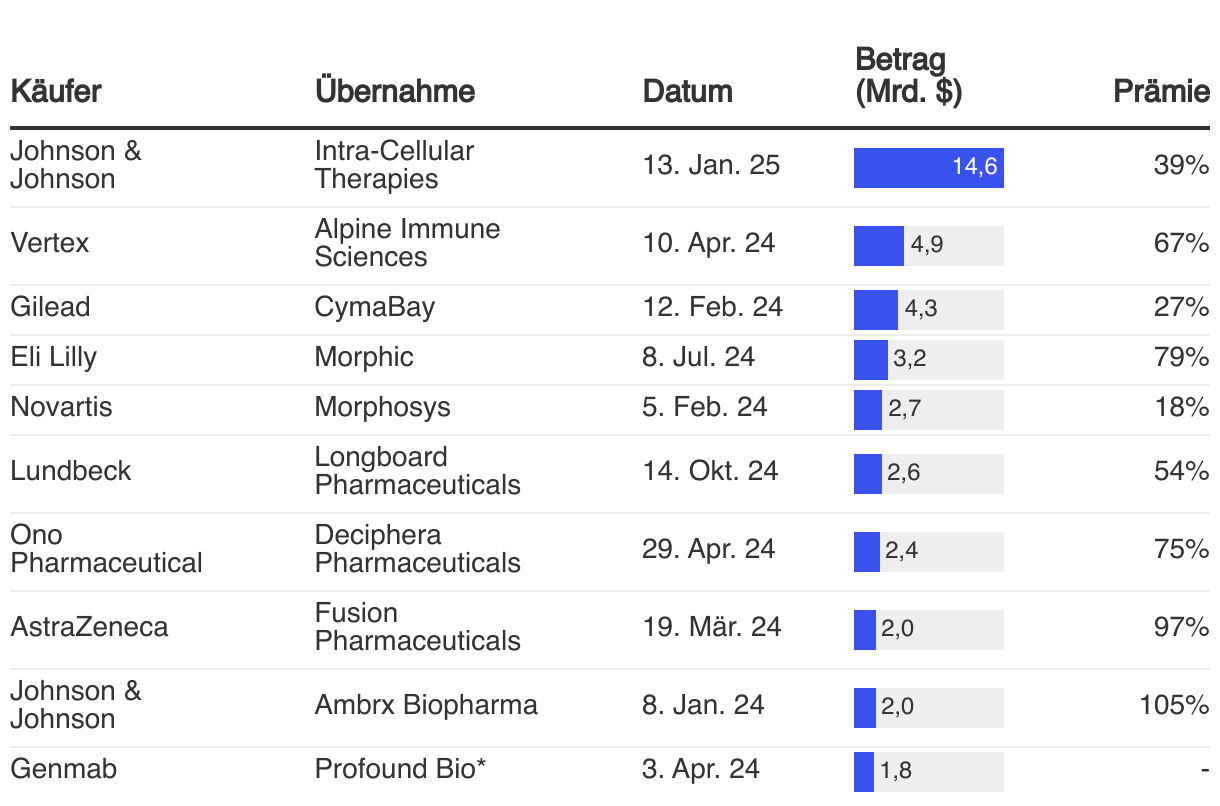Select the Lundbeck buyer cell
This screenshot has width=1220, height=806.
[70, 471]
